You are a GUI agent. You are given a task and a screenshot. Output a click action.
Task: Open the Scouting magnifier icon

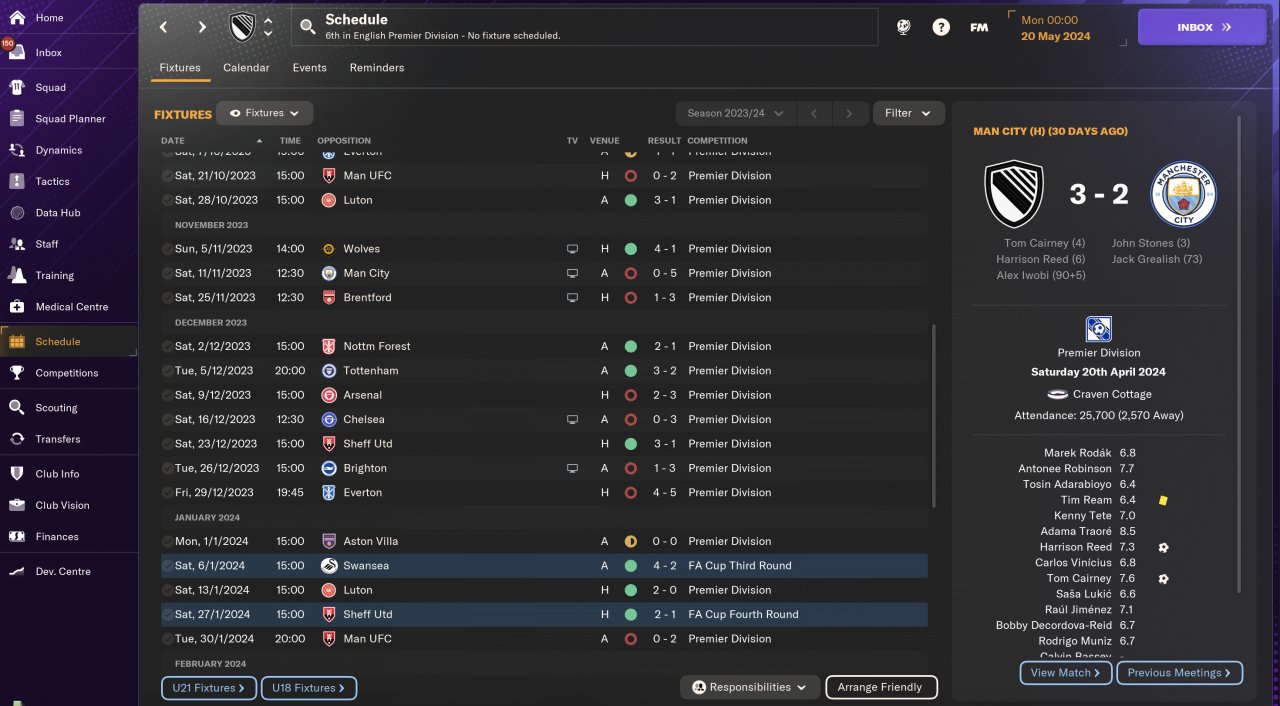click(x=17, y=408)
